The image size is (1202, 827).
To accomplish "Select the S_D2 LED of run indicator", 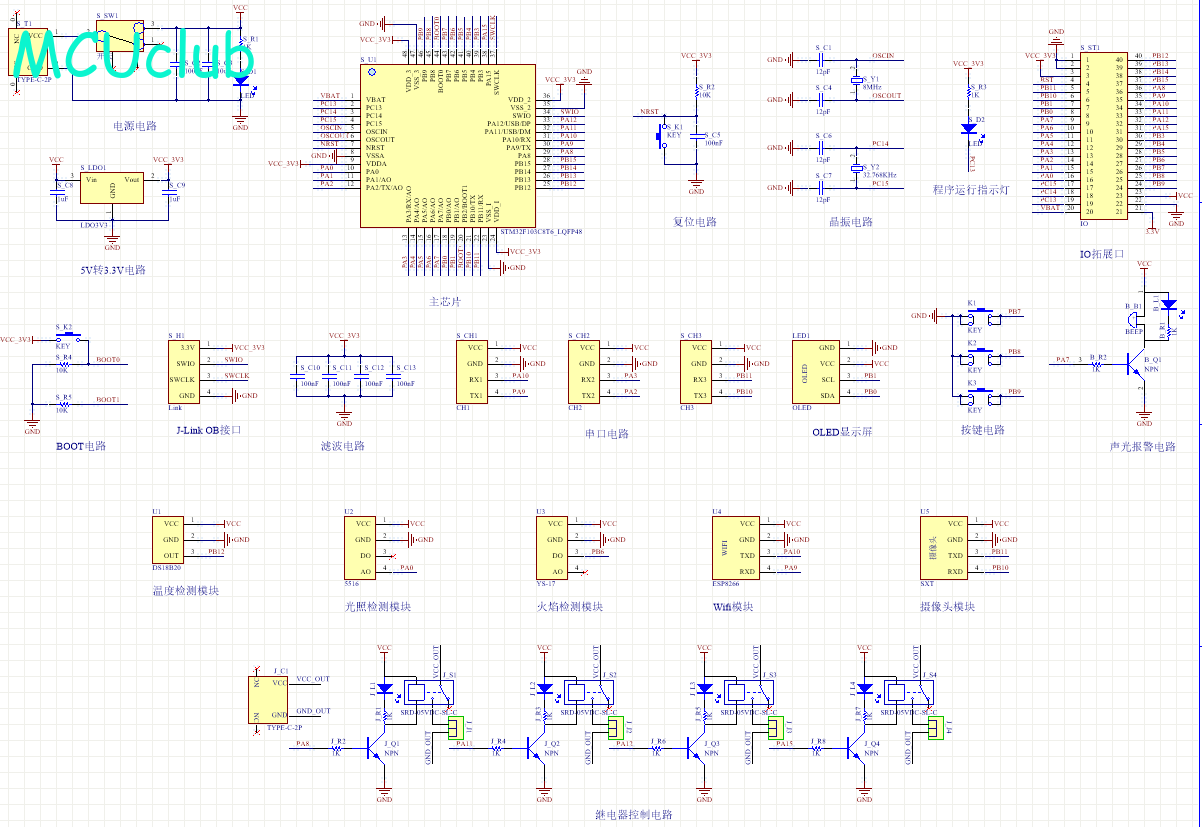I will 968,128.
